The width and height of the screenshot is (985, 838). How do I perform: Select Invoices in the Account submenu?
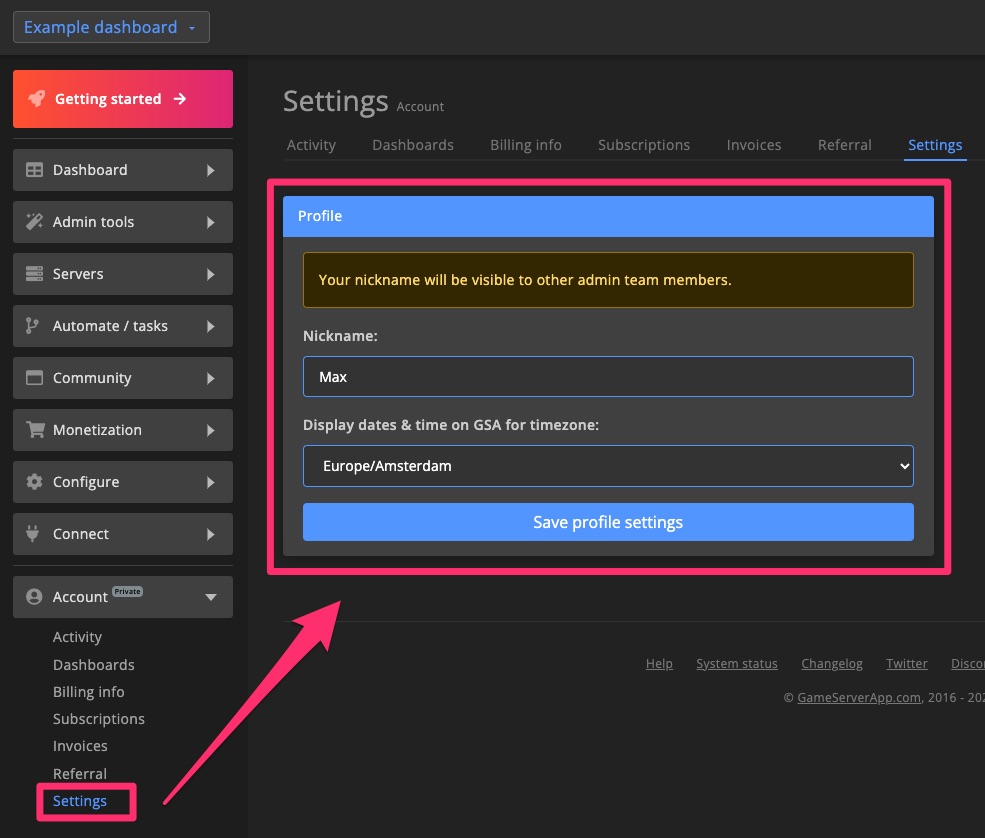(x=80, y=746)
